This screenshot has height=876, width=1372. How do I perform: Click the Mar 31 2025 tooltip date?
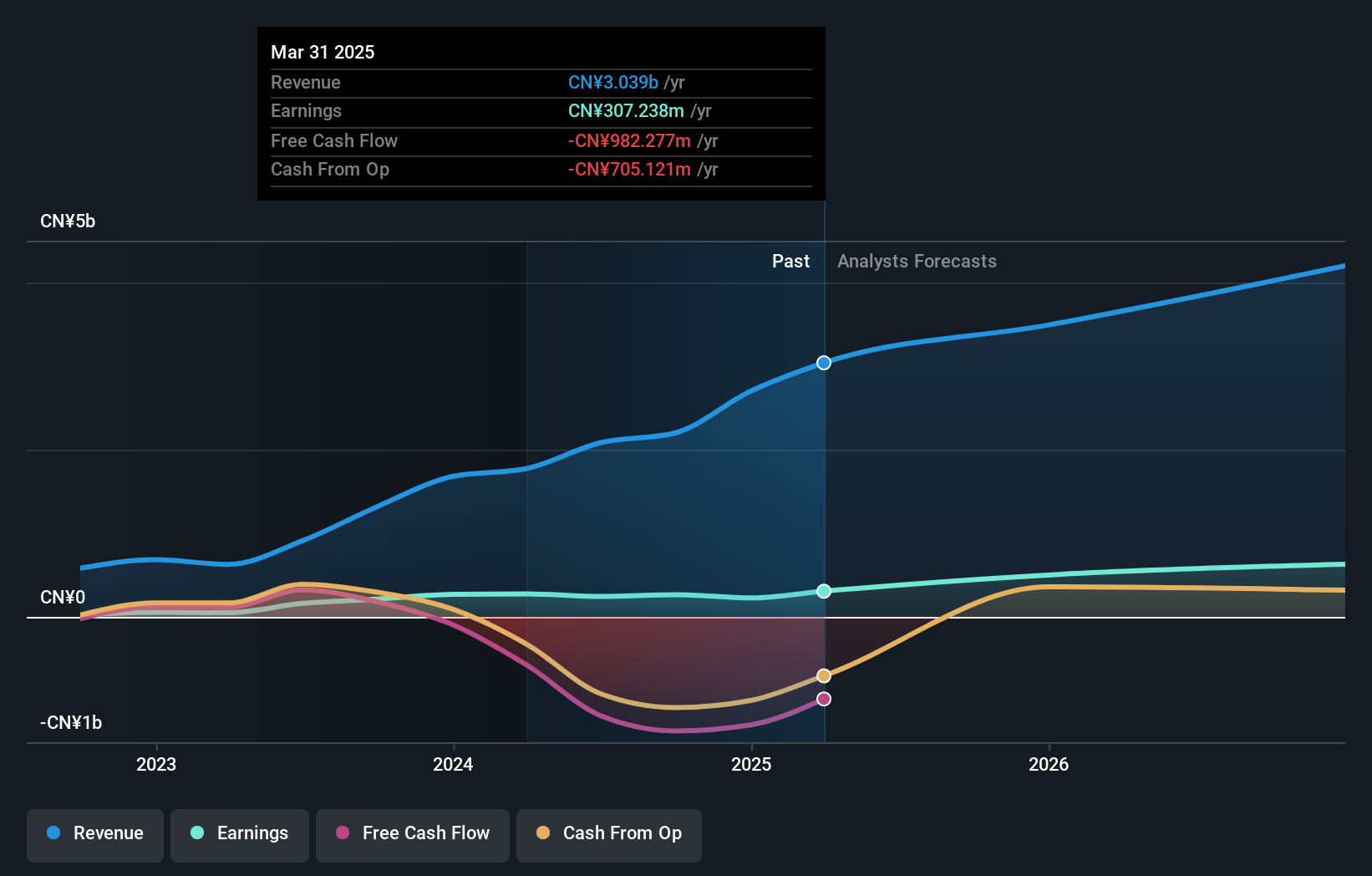point(323,52)
